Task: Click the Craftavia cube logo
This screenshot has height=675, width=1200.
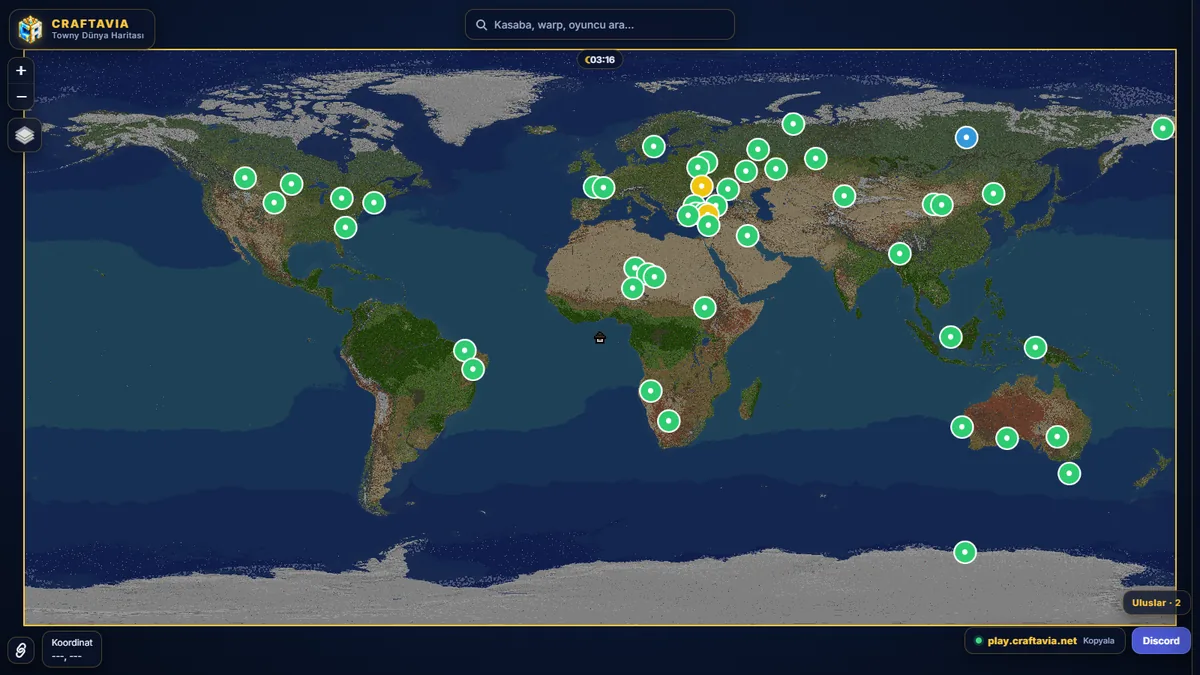Action: coord(31,29)
